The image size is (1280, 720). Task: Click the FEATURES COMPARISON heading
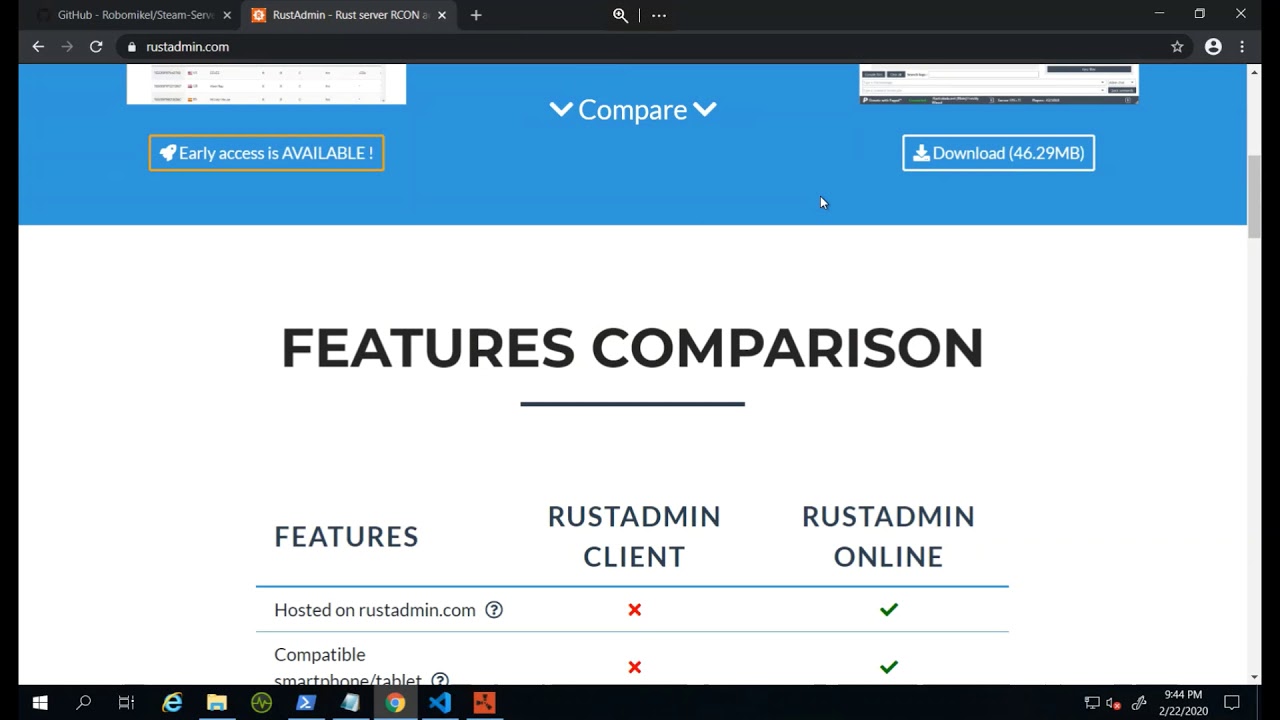pos(632,348)
